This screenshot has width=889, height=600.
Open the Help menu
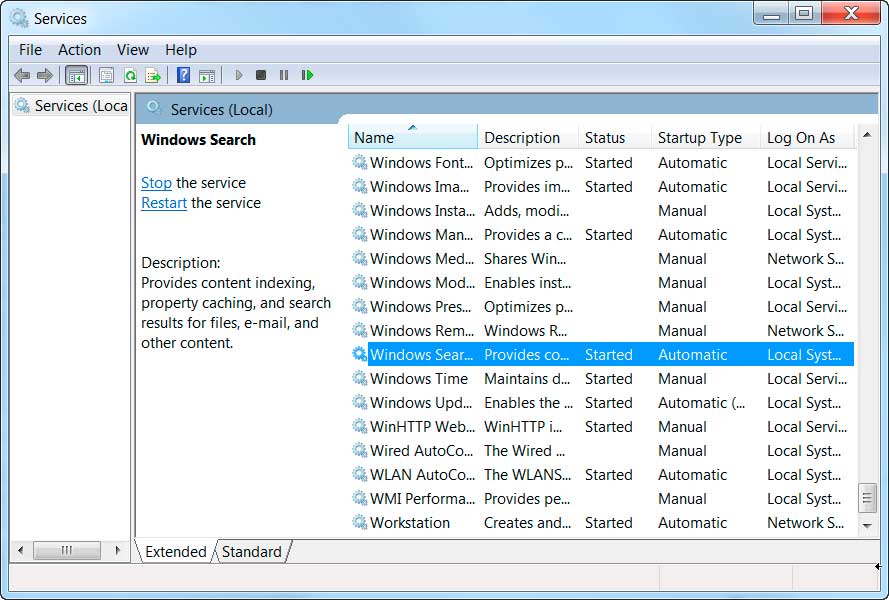click(x=181, y=50)
